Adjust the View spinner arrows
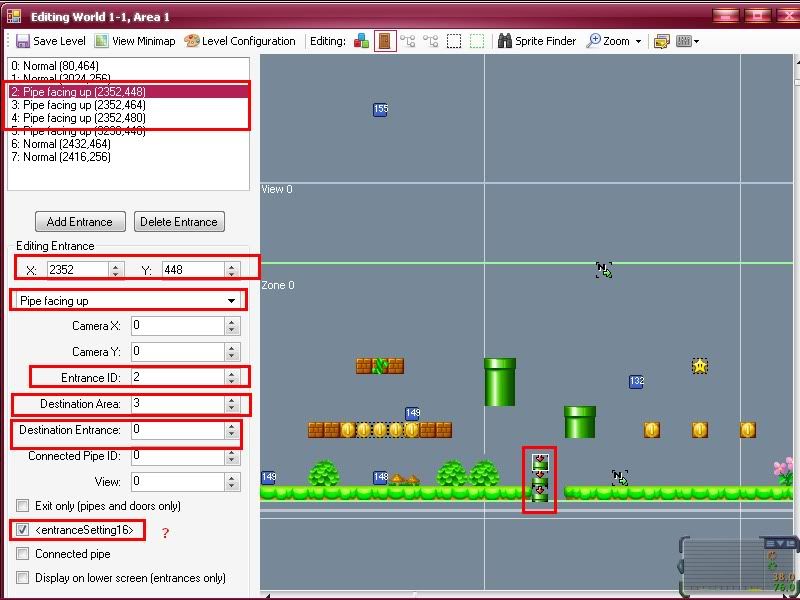The height and width of the screenshot is (600, 800). point(232,482)
